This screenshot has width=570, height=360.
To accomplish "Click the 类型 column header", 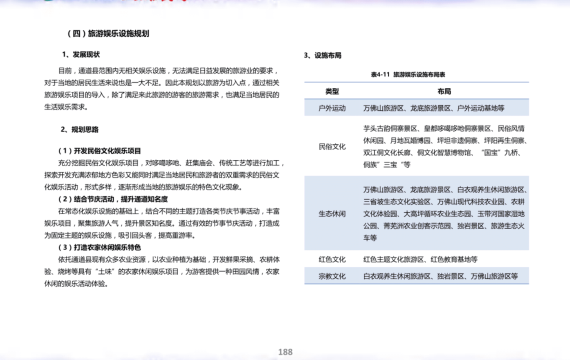I will pyautogui.click(x=332, y=91).
